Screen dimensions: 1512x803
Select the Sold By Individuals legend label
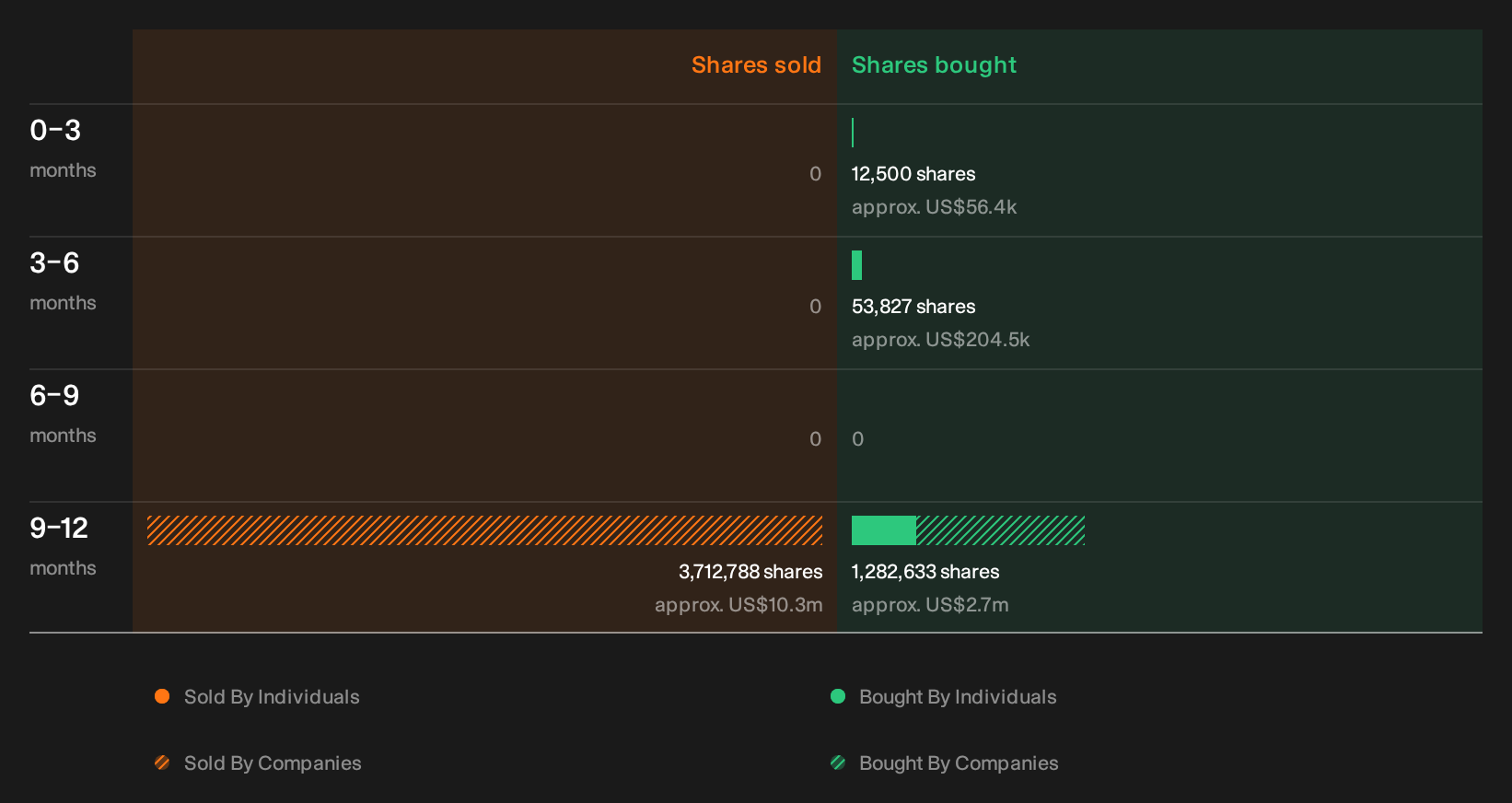coord(272,697)
